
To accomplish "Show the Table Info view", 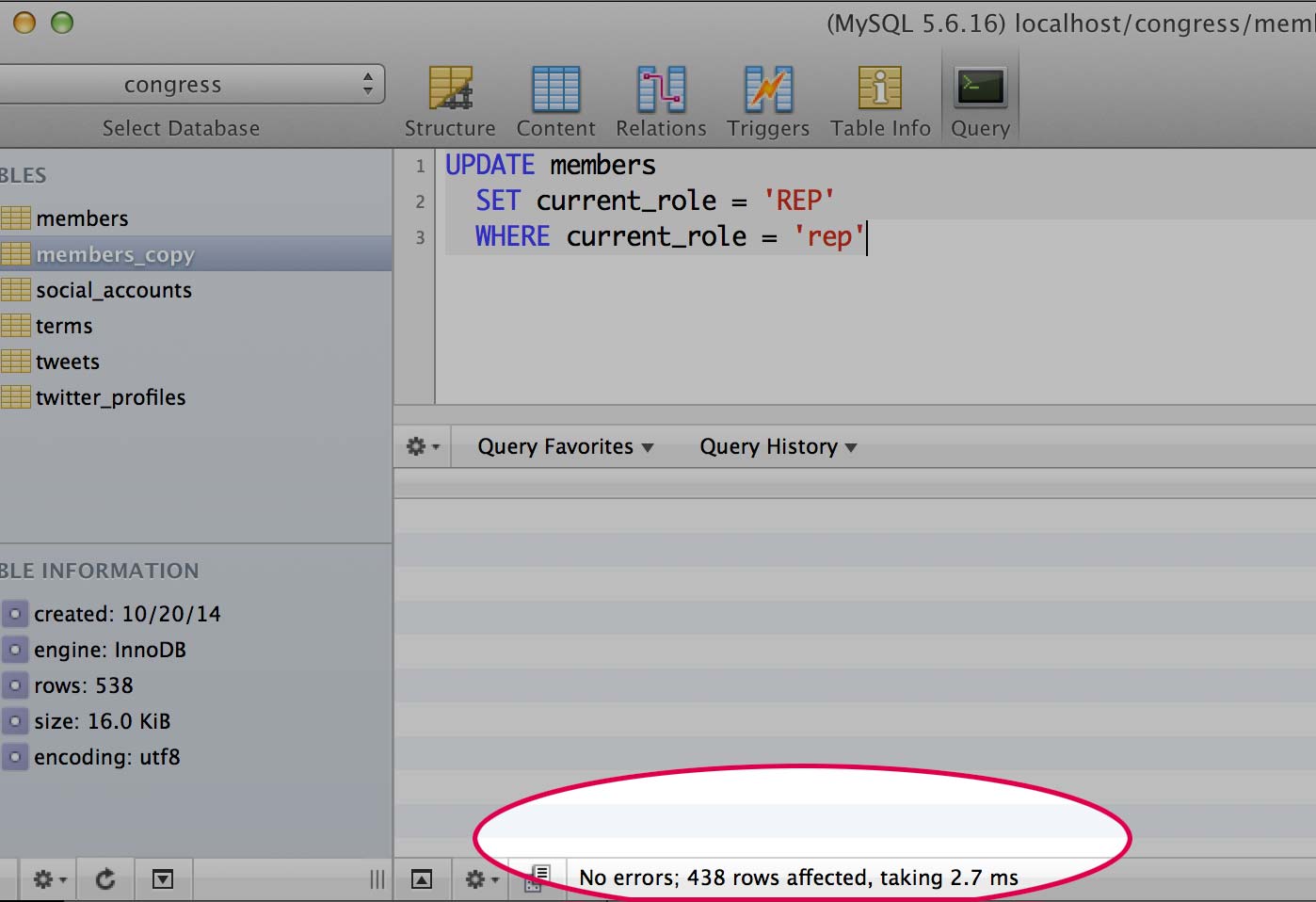I will coord(880,101).
